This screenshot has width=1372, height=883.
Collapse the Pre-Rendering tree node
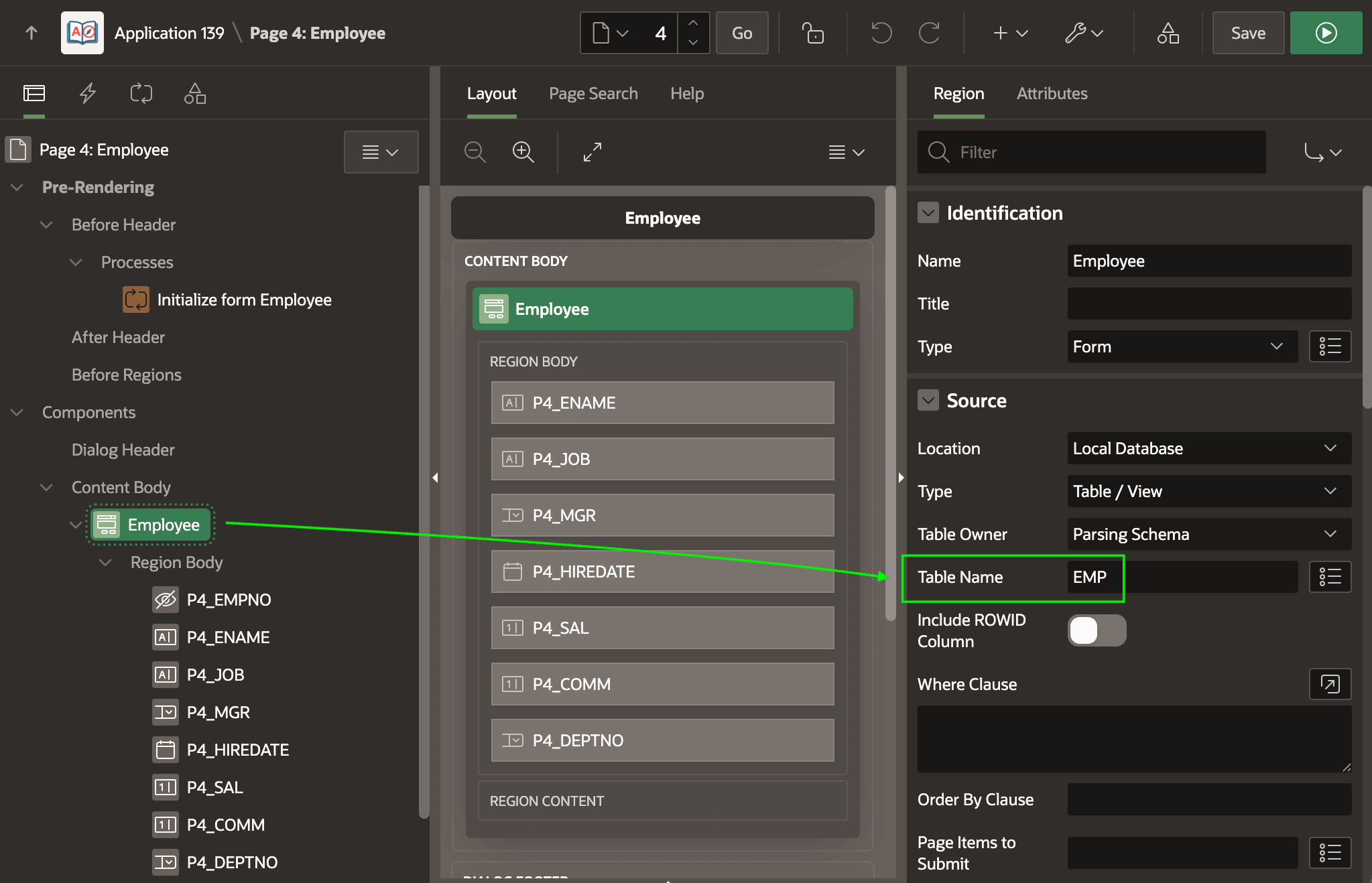click(17, 187)
